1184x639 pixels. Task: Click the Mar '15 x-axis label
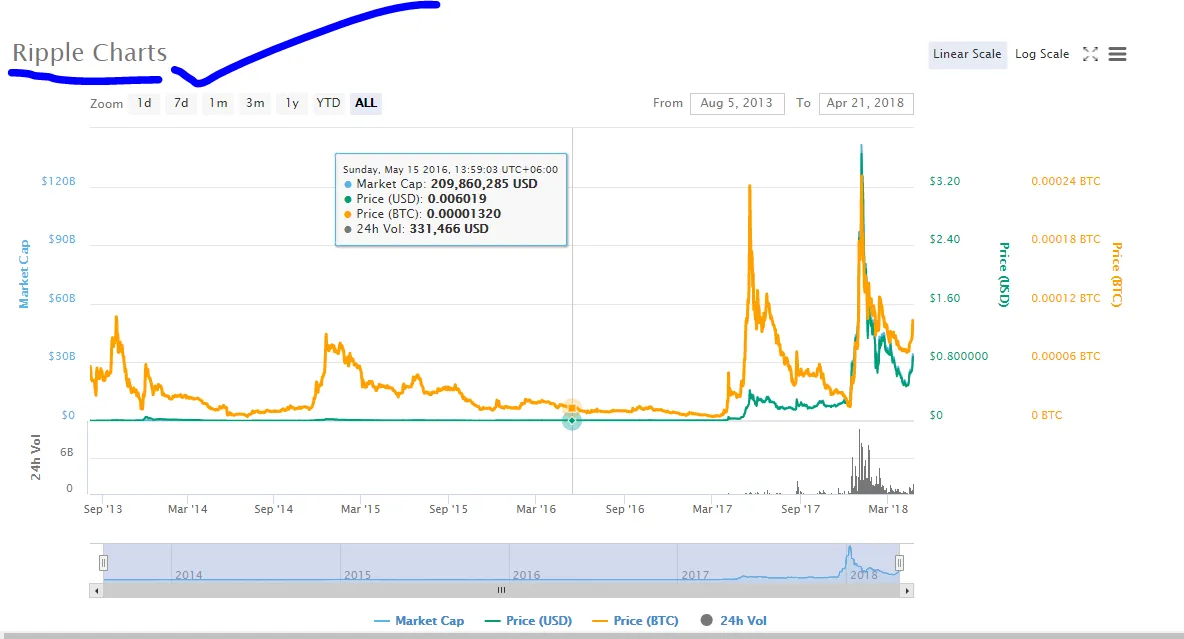[x=360, y=509]
